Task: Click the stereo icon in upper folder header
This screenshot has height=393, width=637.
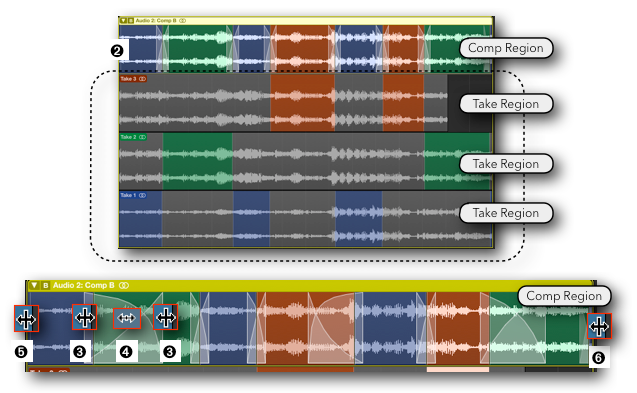Action: click(x=183, y=20)
